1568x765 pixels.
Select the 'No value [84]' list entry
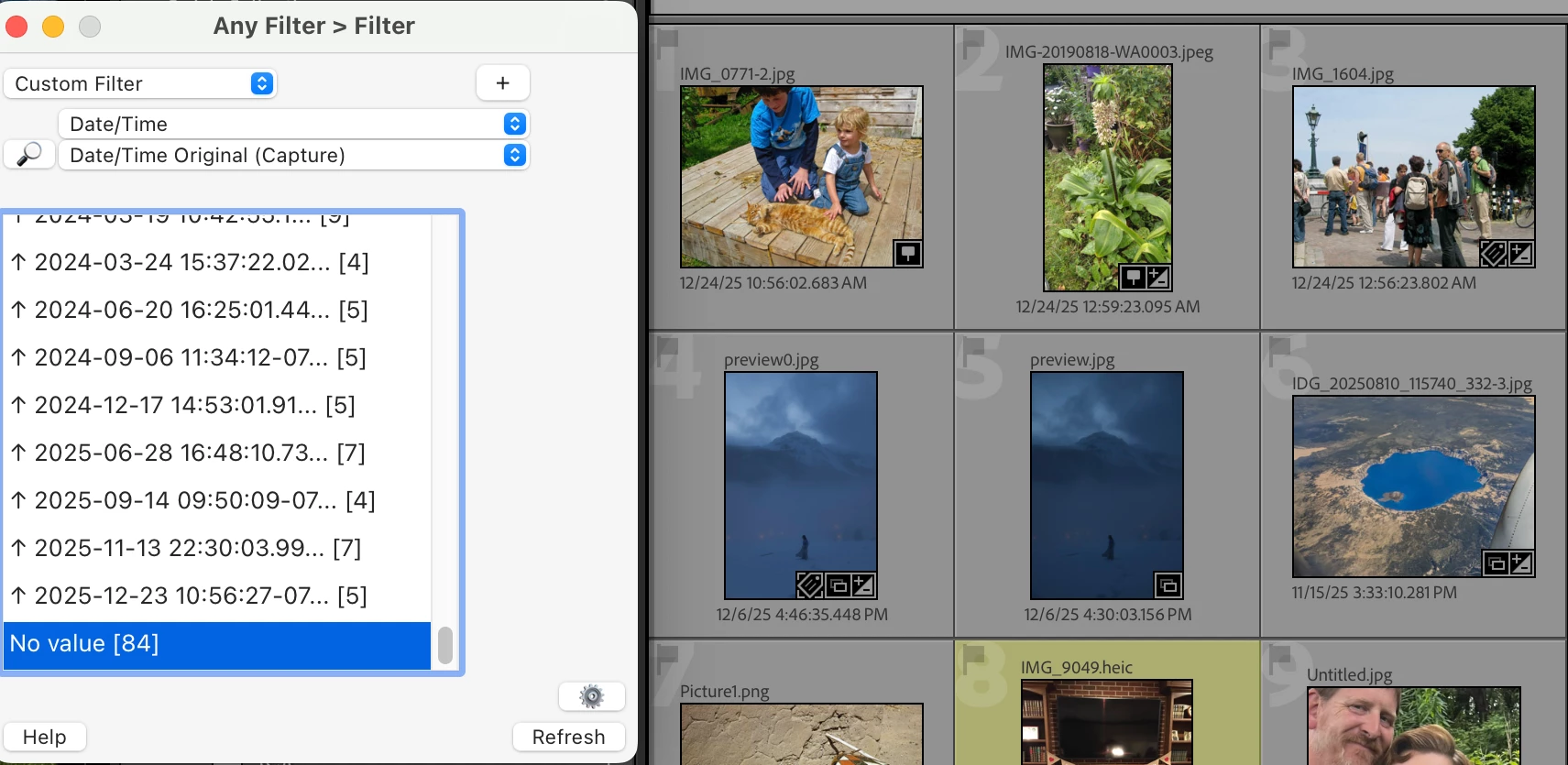pos(217,644)
